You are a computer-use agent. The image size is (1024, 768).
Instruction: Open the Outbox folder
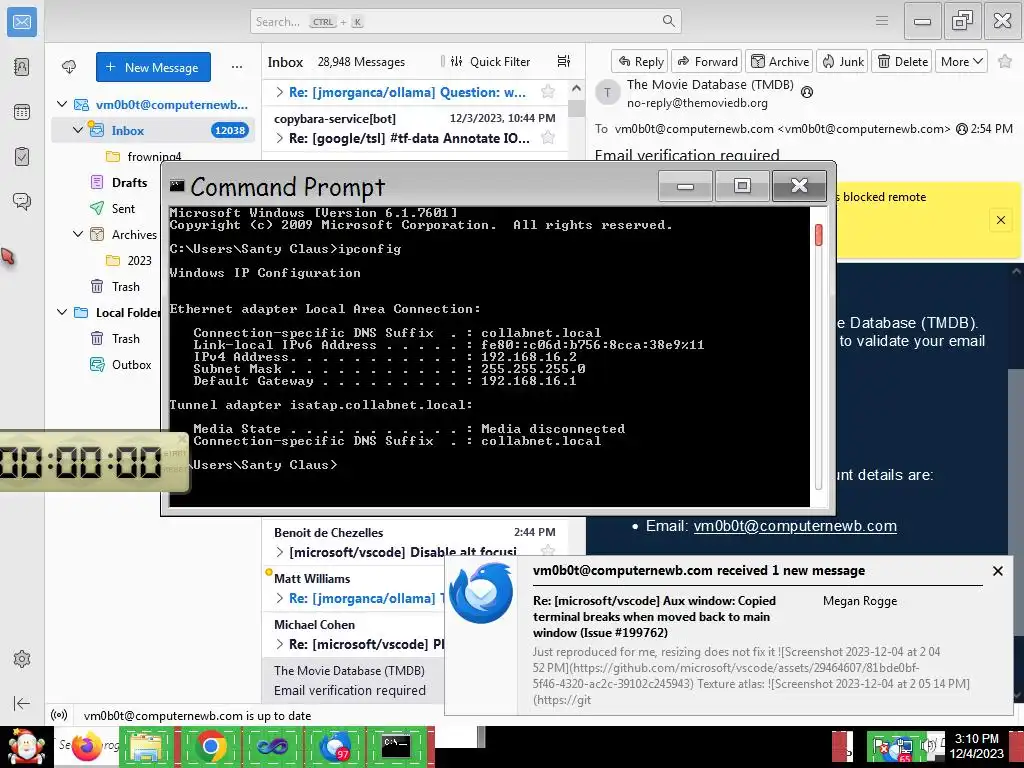point(131,364)
